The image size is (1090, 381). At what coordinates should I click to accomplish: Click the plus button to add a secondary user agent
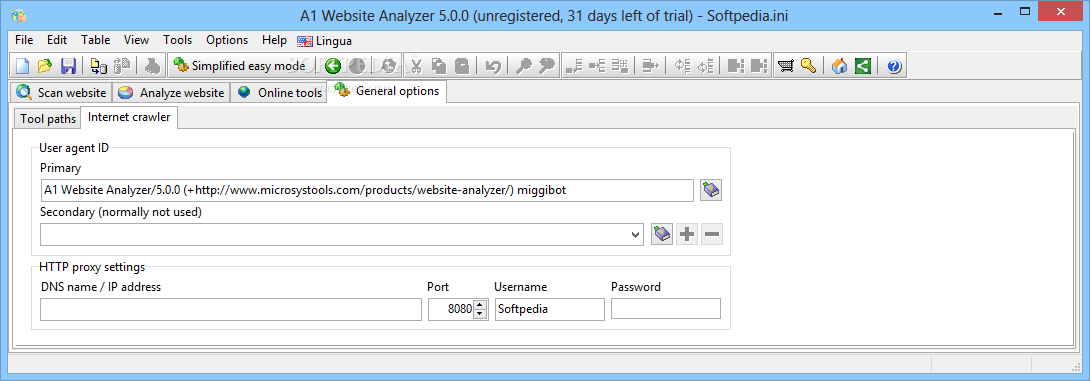[x=687, y=234]
